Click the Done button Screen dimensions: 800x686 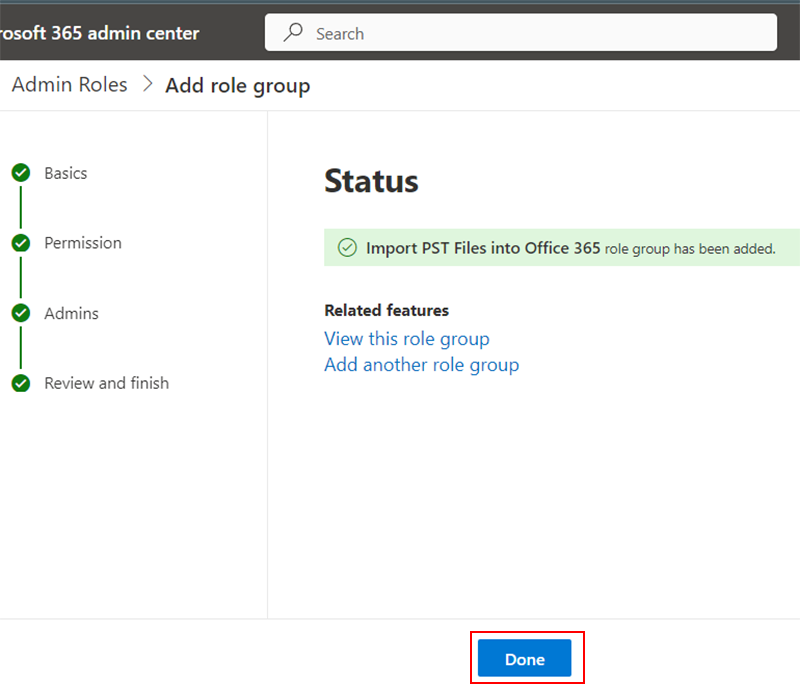pos(524,658)
